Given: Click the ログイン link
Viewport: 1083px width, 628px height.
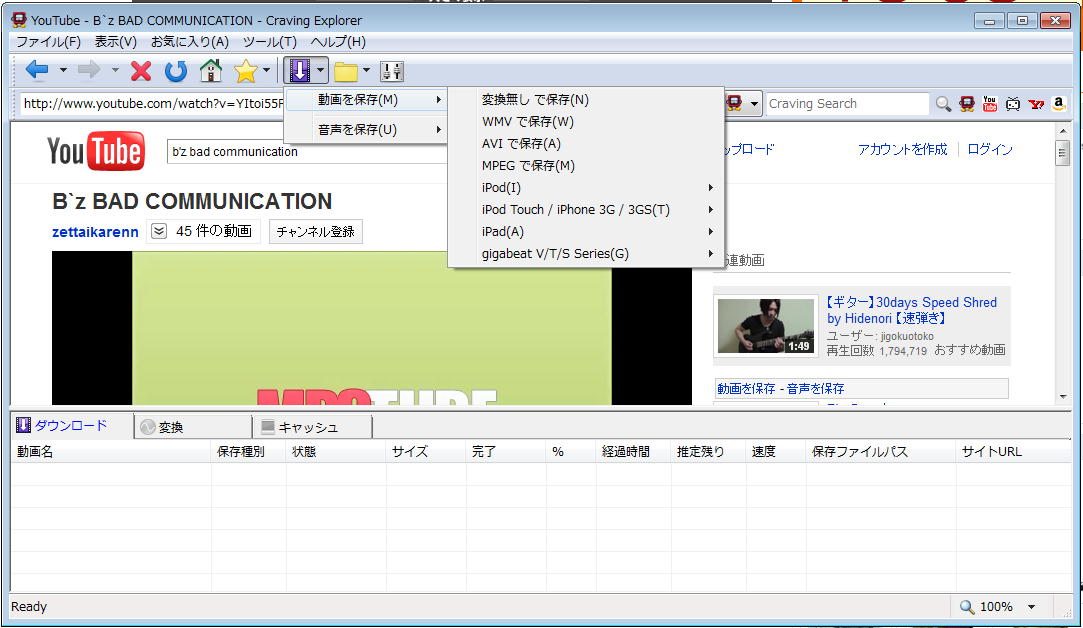Looking at the screenshot, I should [990, 149].
